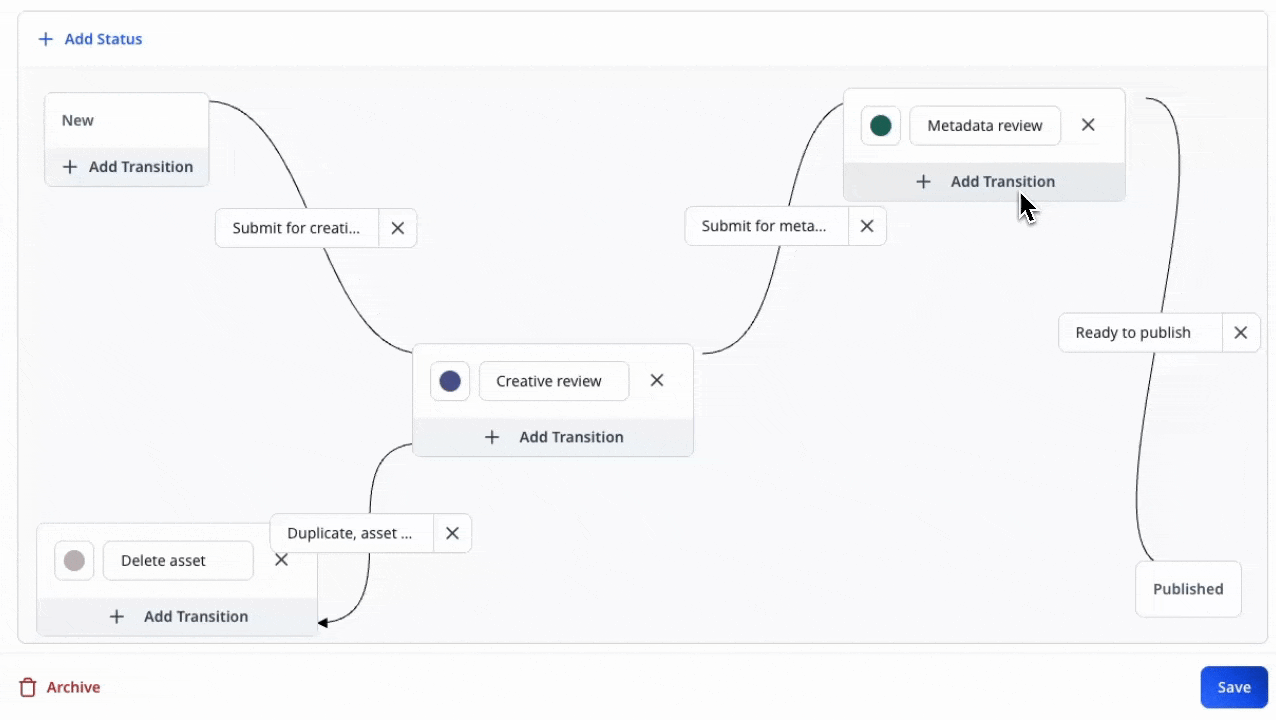
Task: Remove the Ready to publish transition
Action: 1241,333
